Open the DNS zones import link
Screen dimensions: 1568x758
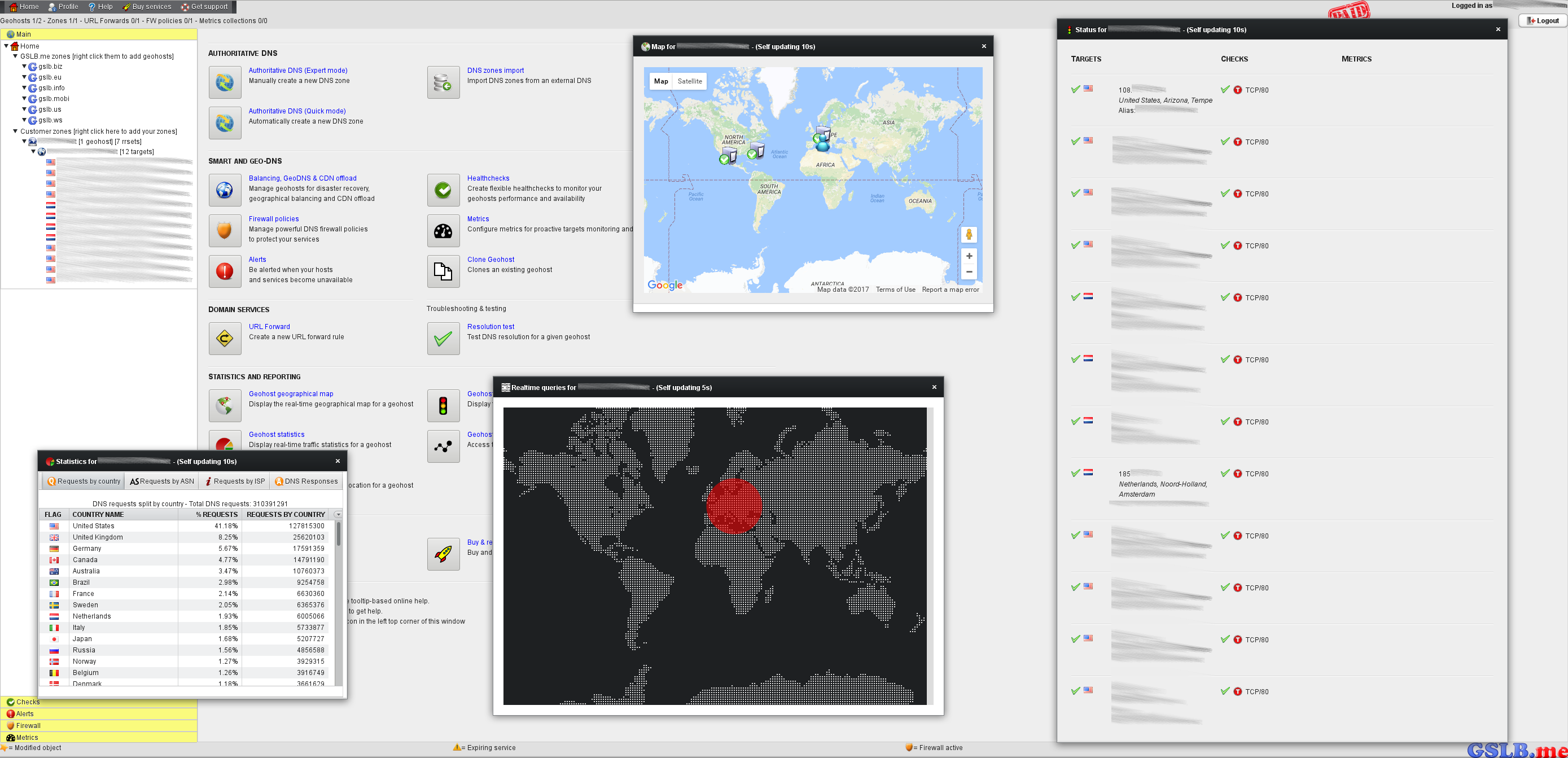click(496, 70)
